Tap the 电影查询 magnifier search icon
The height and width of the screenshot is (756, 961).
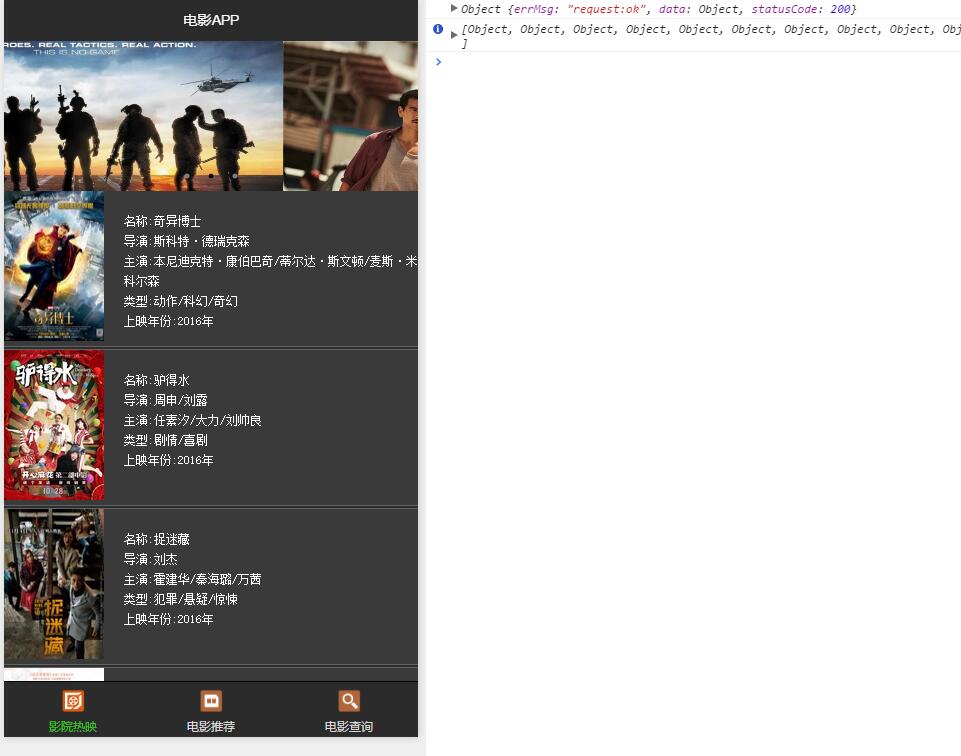coord(349,701)
